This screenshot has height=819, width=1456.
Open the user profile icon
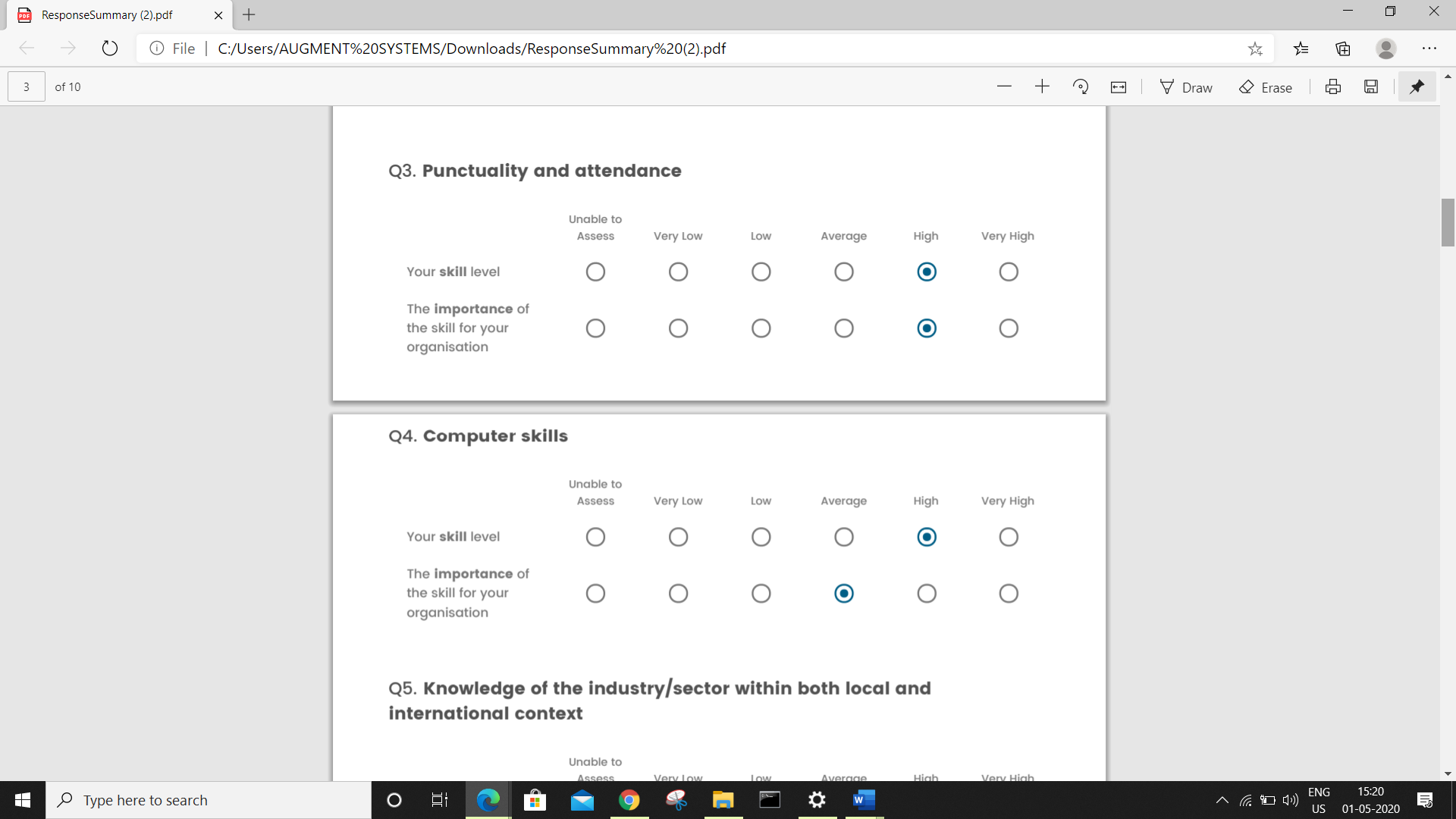(1386, 49)
